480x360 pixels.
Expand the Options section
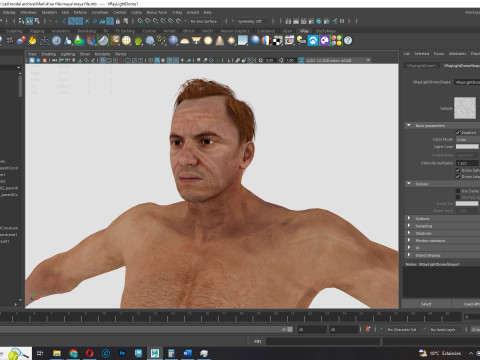coord(409,218)
